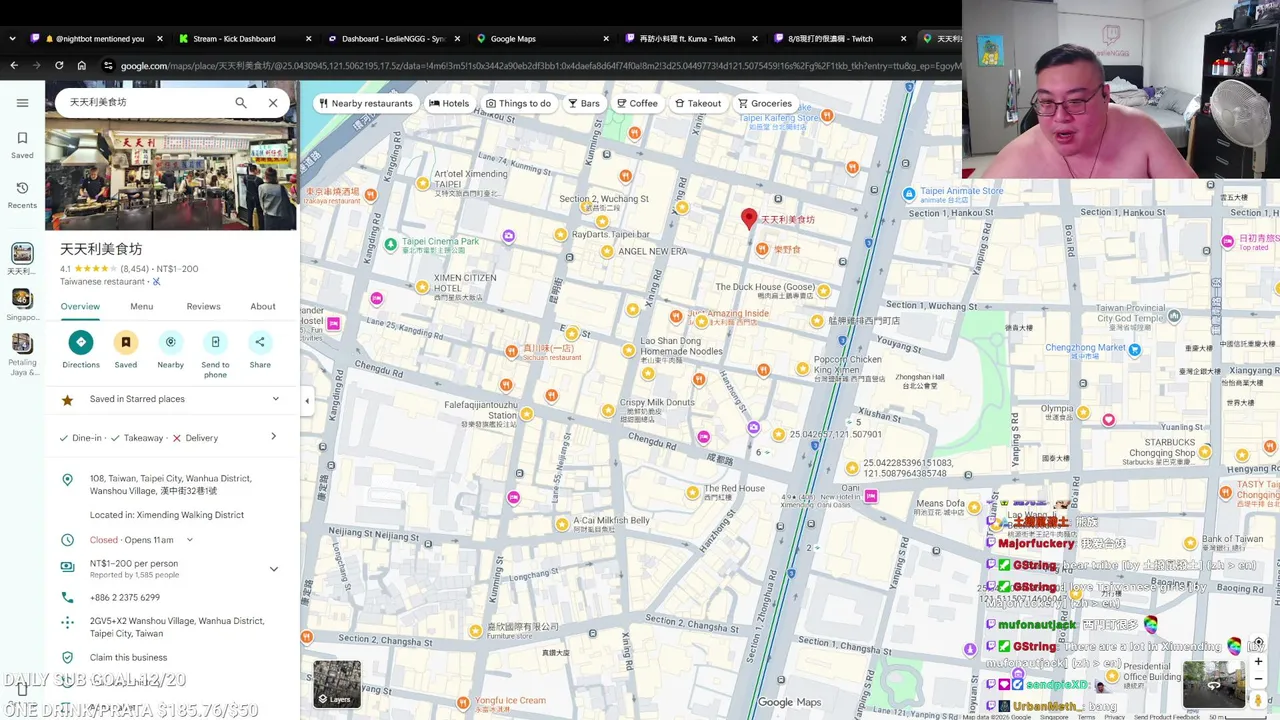Open the Petaling Jaya recent place thumbnail
This screenshot has width=1280, height=720.
point(22,345)
